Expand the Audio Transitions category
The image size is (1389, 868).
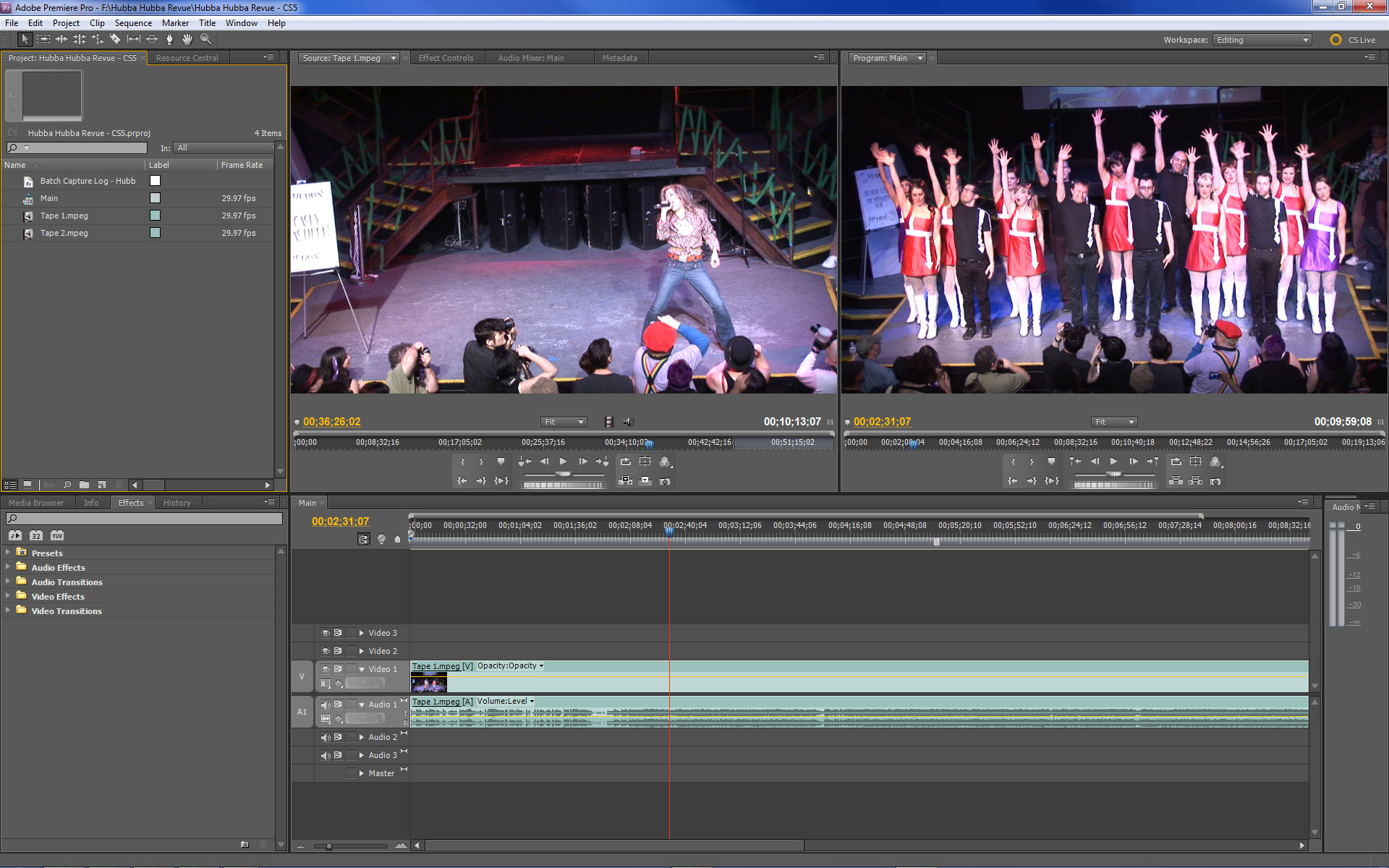click(9, 582)
